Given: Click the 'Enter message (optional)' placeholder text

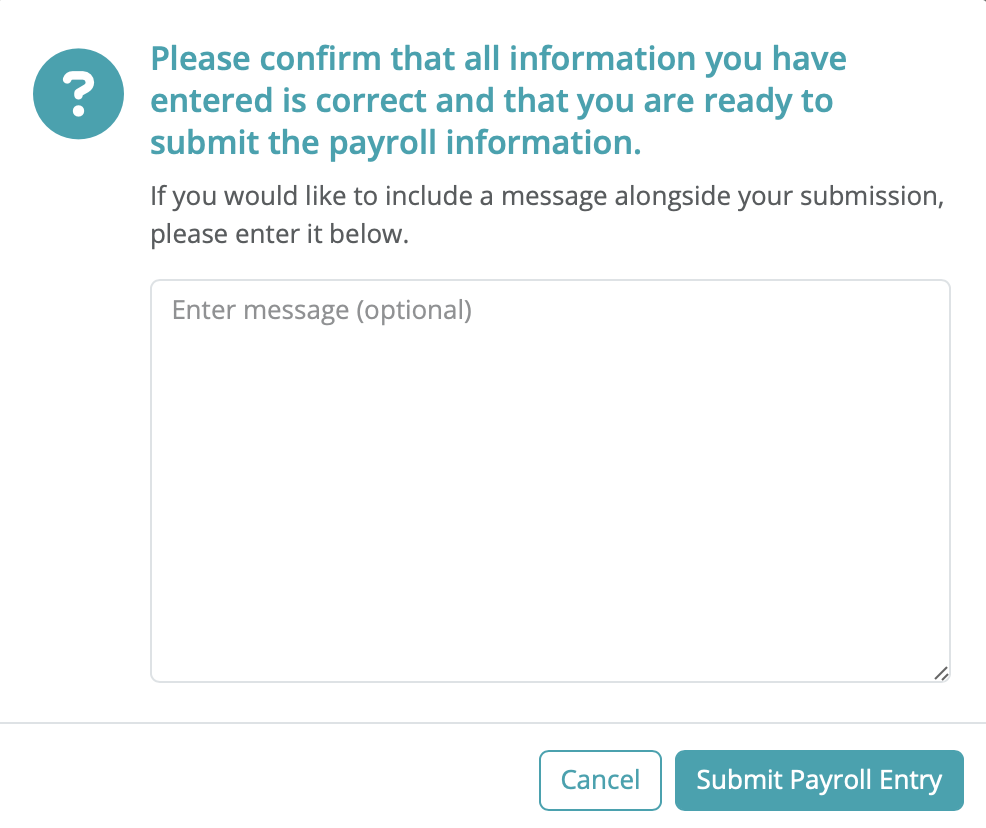Looking at the screenshot, I should (x=322, y=311).
